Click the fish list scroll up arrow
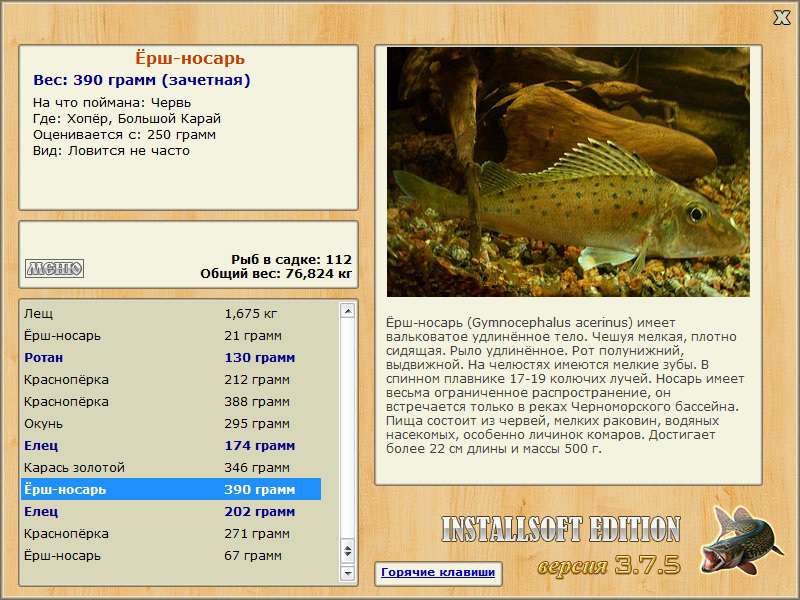Viewport: 800px width, 600px height. 347,311
